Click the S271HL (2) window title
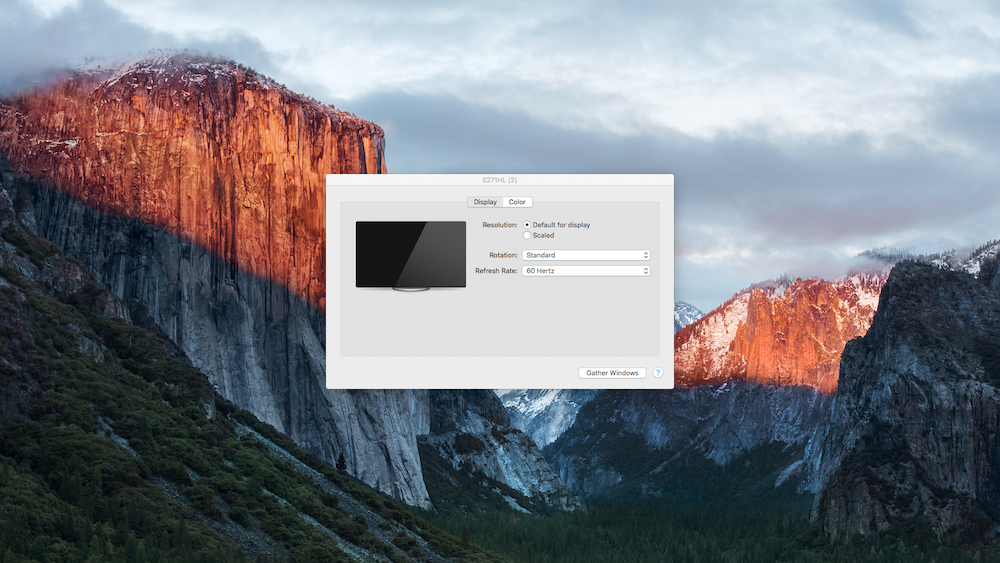Screen dimensions: 1000x563 click(499, 180)
